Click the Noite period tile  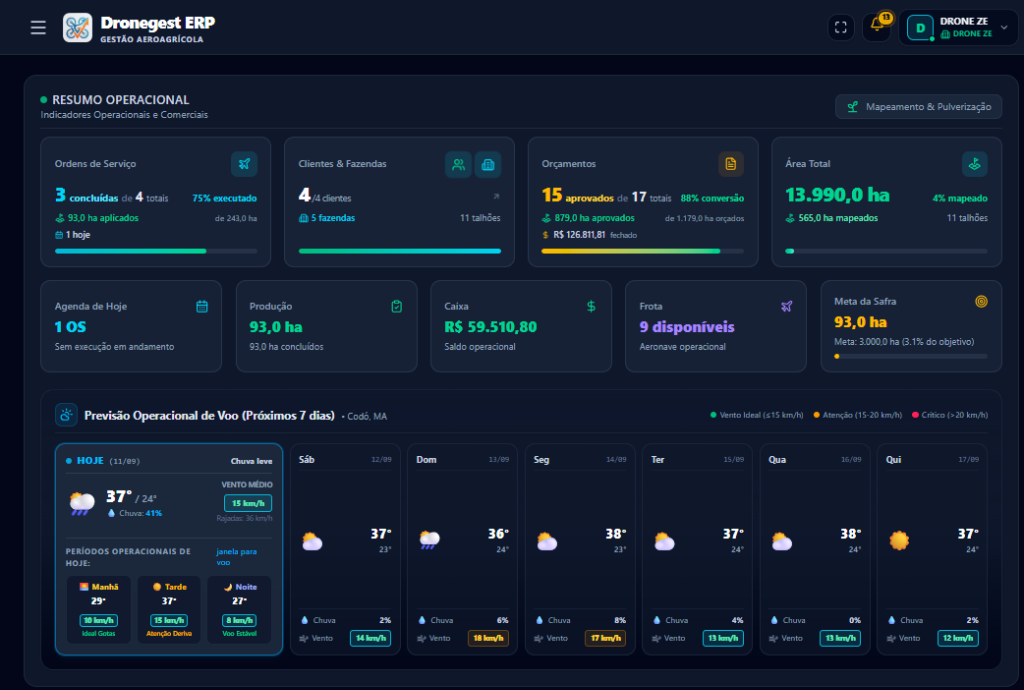(239, 609)
